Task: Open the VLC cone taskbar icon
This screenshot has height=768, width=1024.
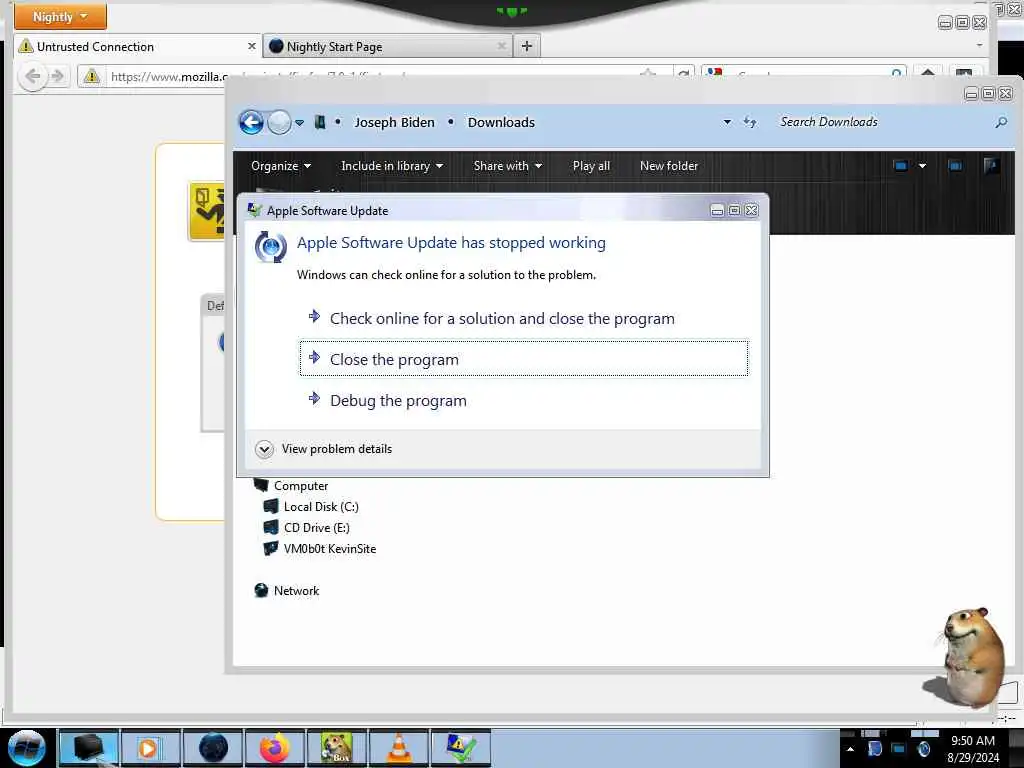Action: tap(398, 748)
